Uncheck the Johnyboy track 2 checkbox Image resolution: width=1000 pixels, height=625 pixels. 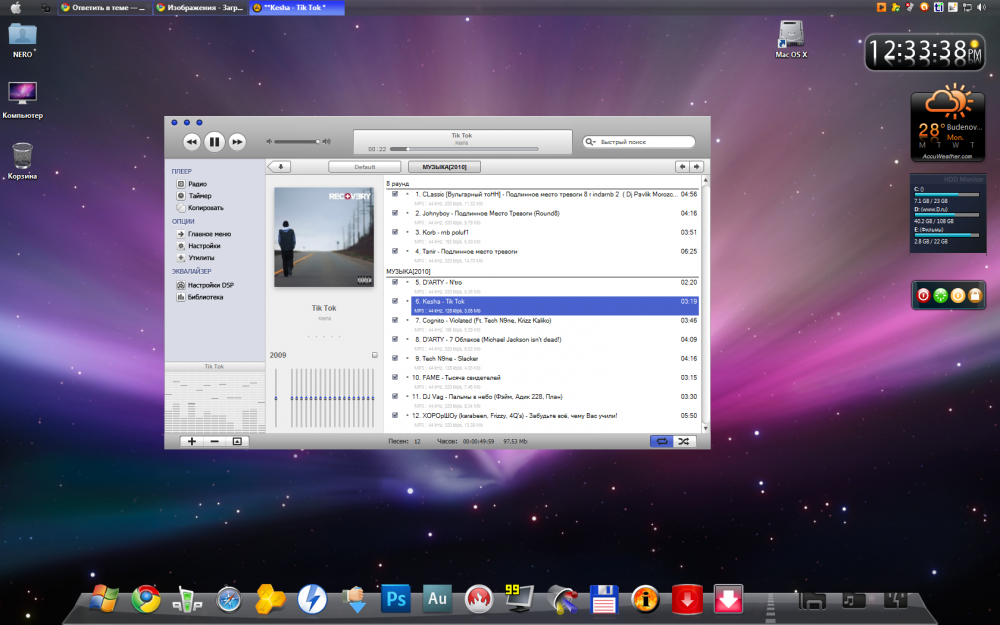click(395, 213)
